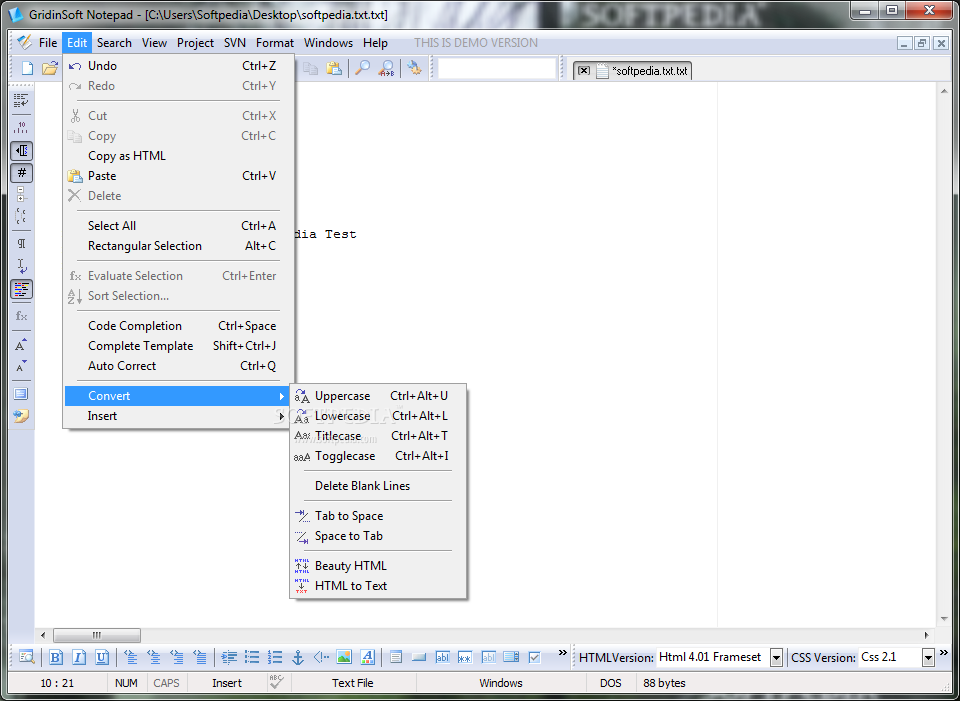This screenshot has width=960, height=701.
Task: Toggle line numbers (#) sidebar button
Action: coord(21,173)
